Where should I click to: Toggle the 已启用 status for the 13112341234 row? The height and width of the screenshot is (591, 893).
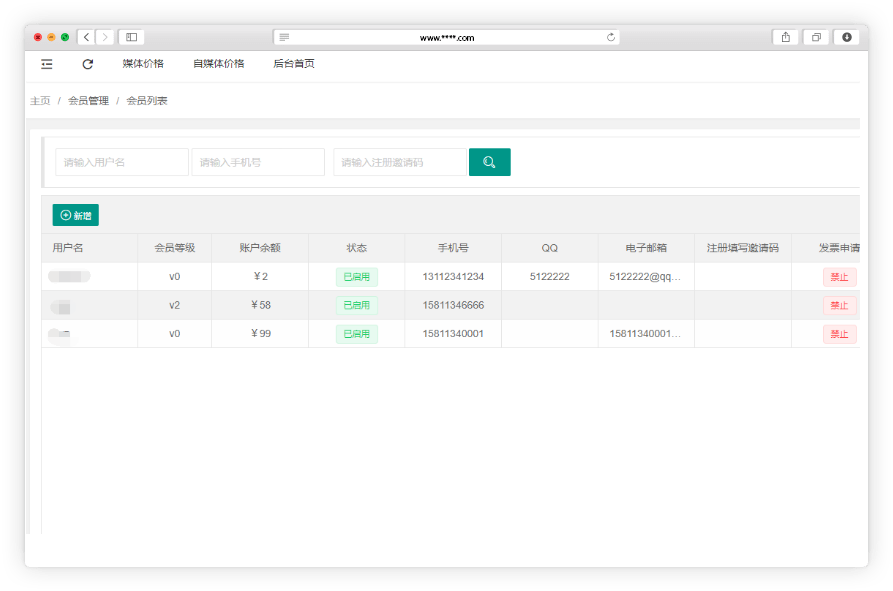[356, 277]
